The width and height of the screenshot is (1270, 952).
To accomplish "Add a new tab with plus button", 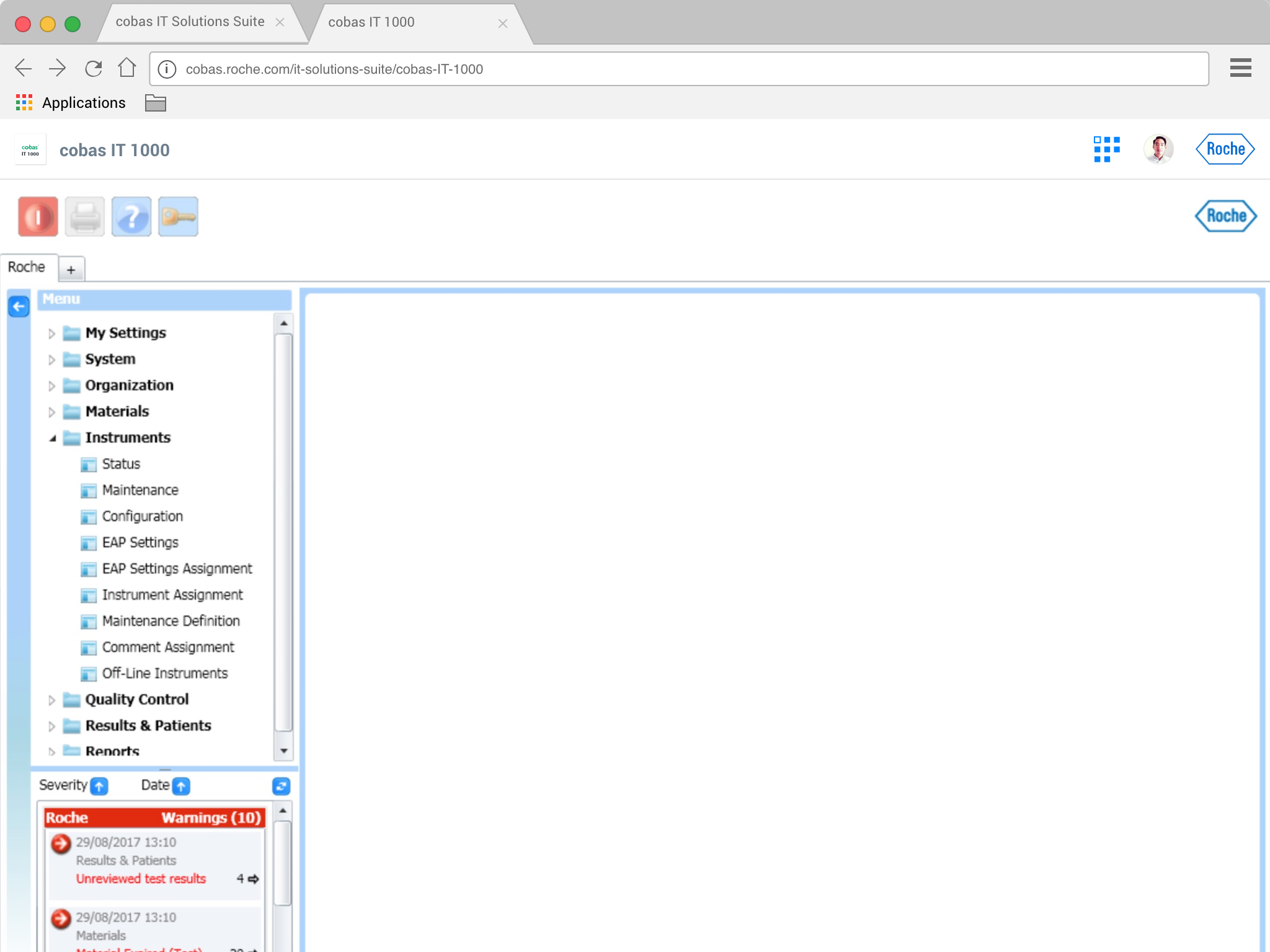I will pyautogui.click(x=71, y=270).
